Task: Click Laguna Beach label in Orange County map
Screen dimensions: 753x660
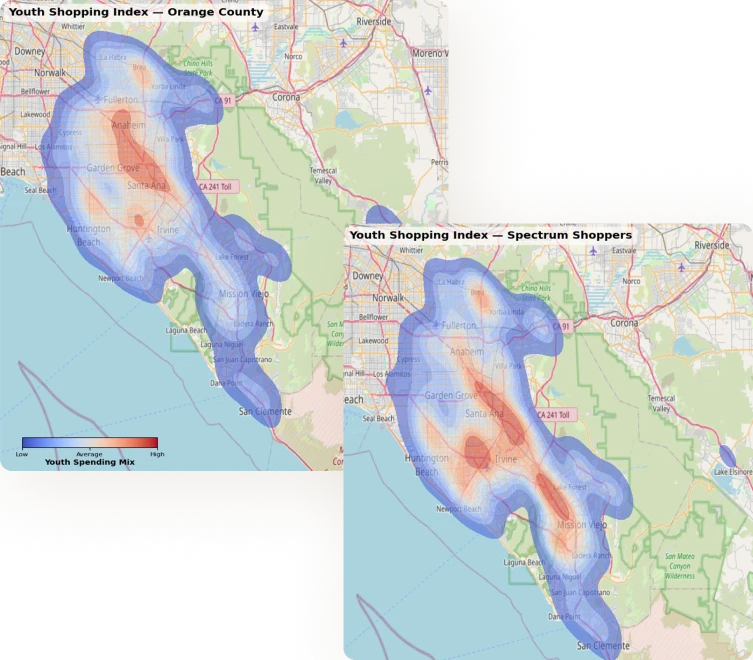Action: click(x=186, y=330)
